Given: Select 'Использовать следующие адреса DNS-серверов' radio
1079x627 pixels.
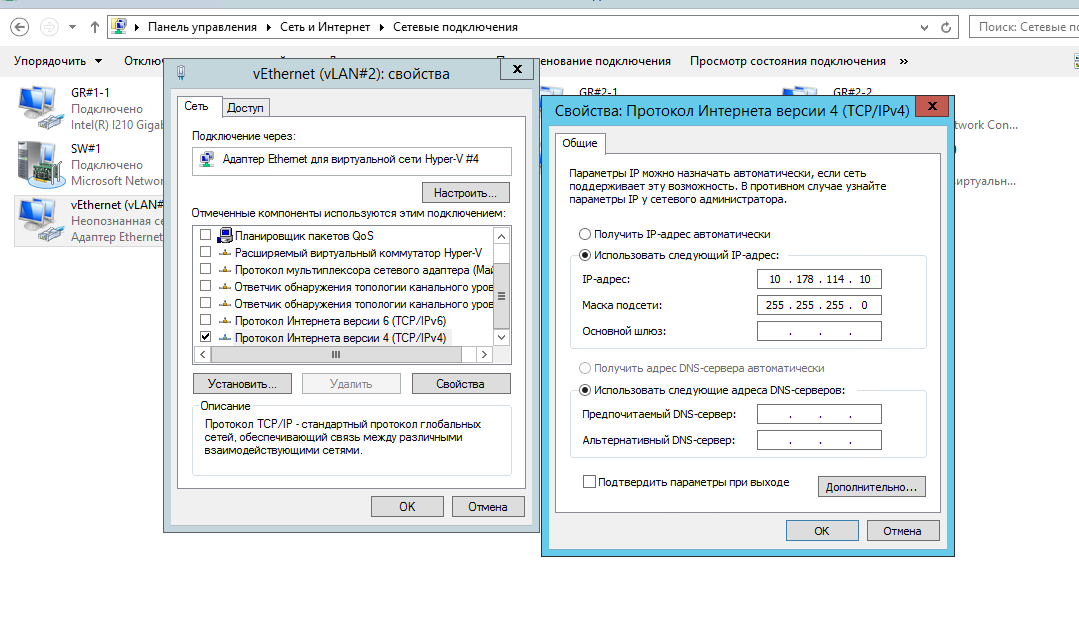Looking at the screenshot, I should [585, 390].
